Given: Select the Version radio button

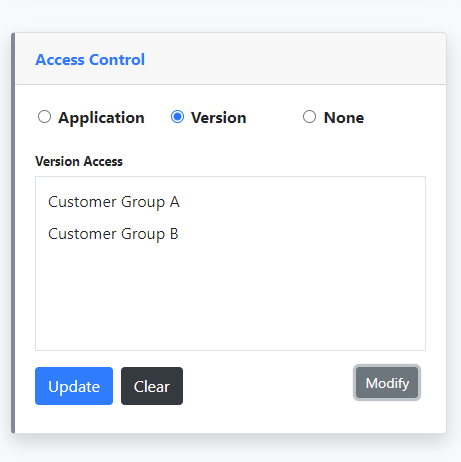Looking at the screenshot, I should (x=177, y=117).
